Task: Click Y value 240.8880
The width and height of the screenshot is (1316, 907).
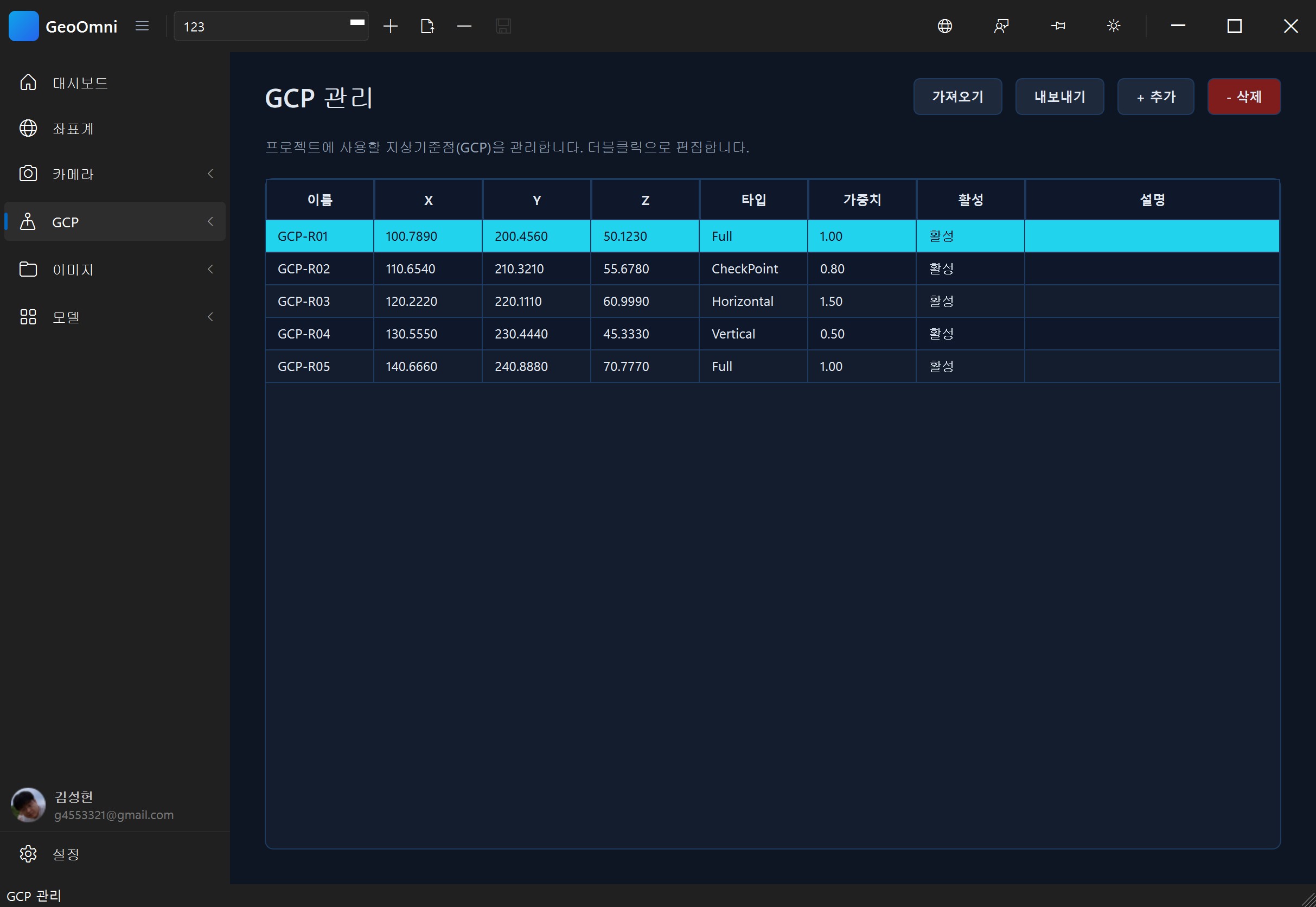Action: pos(521,367)
